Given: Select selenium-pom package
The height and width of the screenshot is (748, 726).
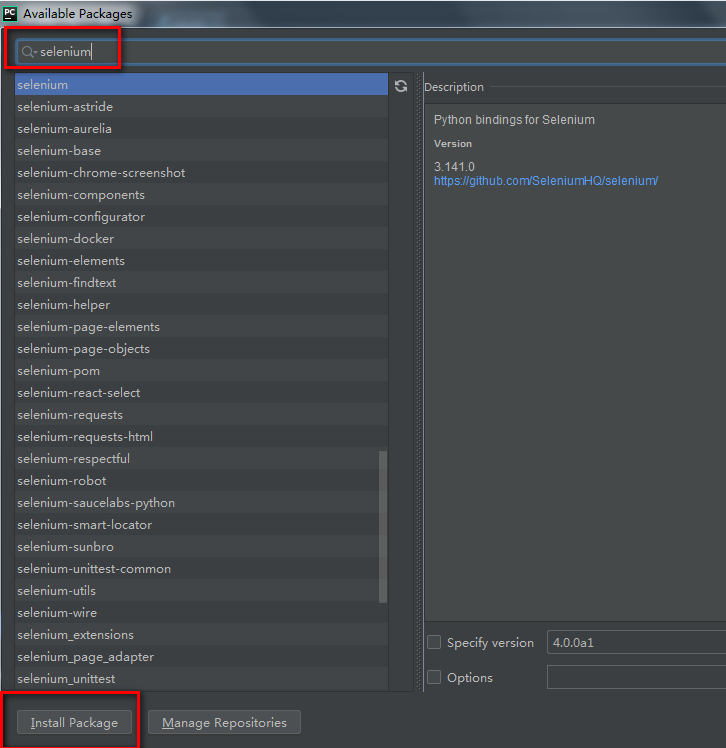Looking at the screenshot, I should [x=201, y=370].
